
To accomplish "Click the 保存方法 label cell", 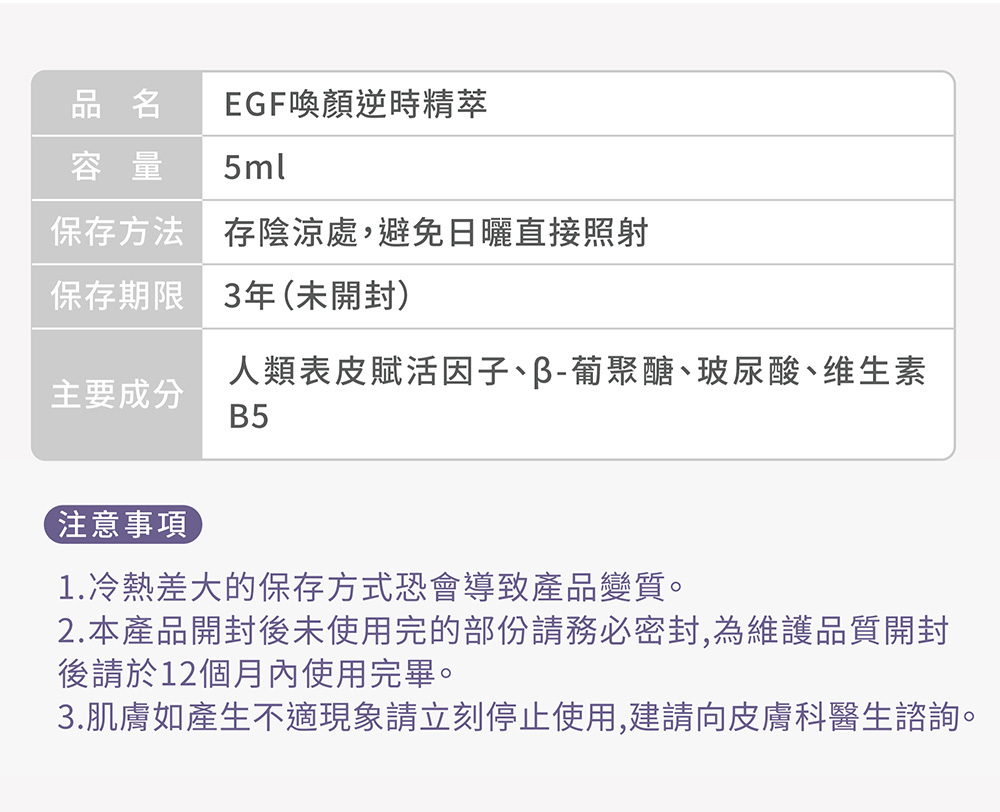I will tap(116, 233).
